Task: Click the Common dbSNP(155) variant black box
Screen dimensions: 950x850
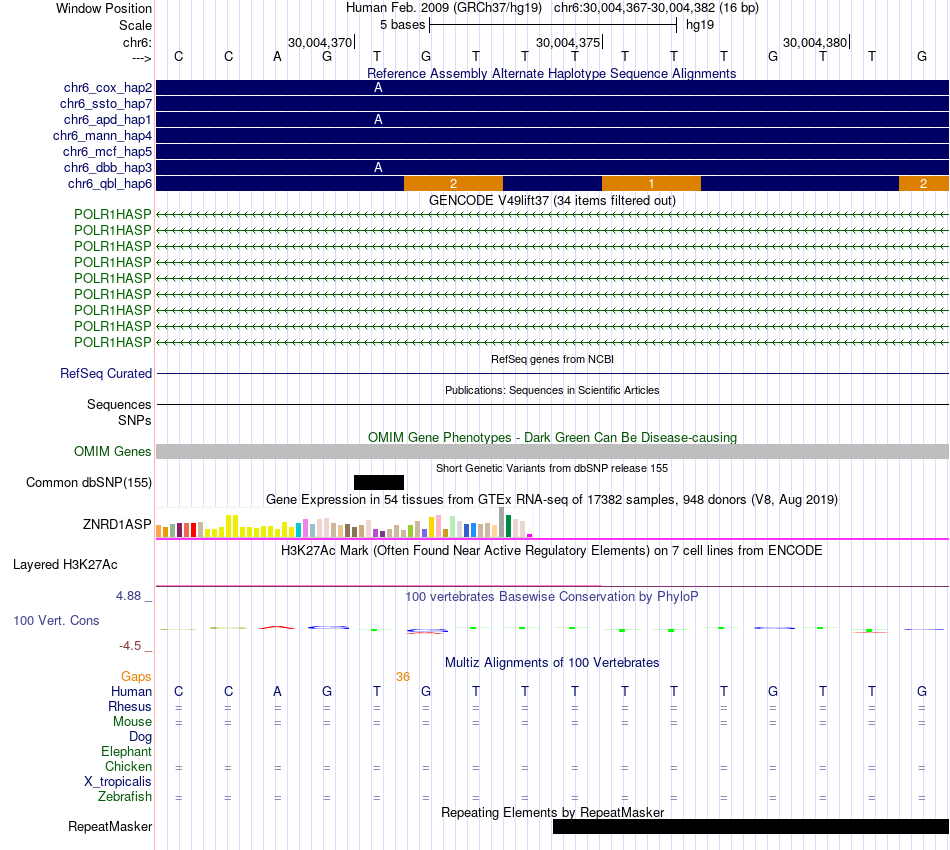Action: coord(379,482)
